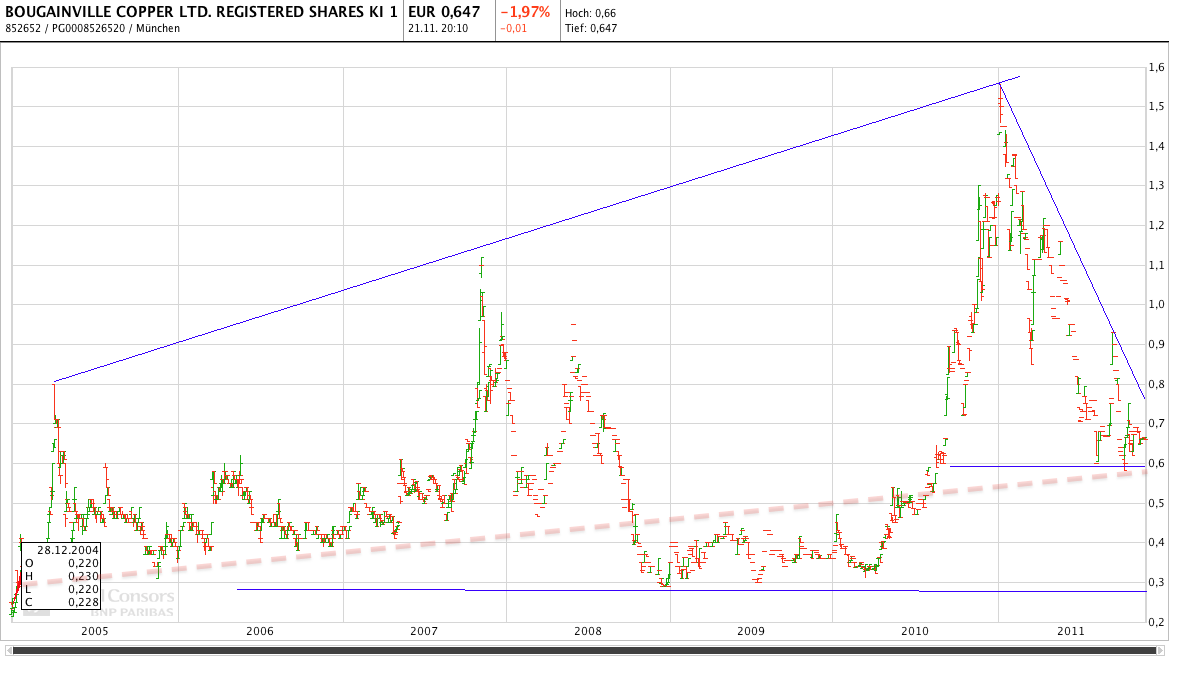Image resolution: width=1197 pixels, height=691 pixels.
Task: Click the y-axis label '0,7'
Action: click(x=1157, y=423)
